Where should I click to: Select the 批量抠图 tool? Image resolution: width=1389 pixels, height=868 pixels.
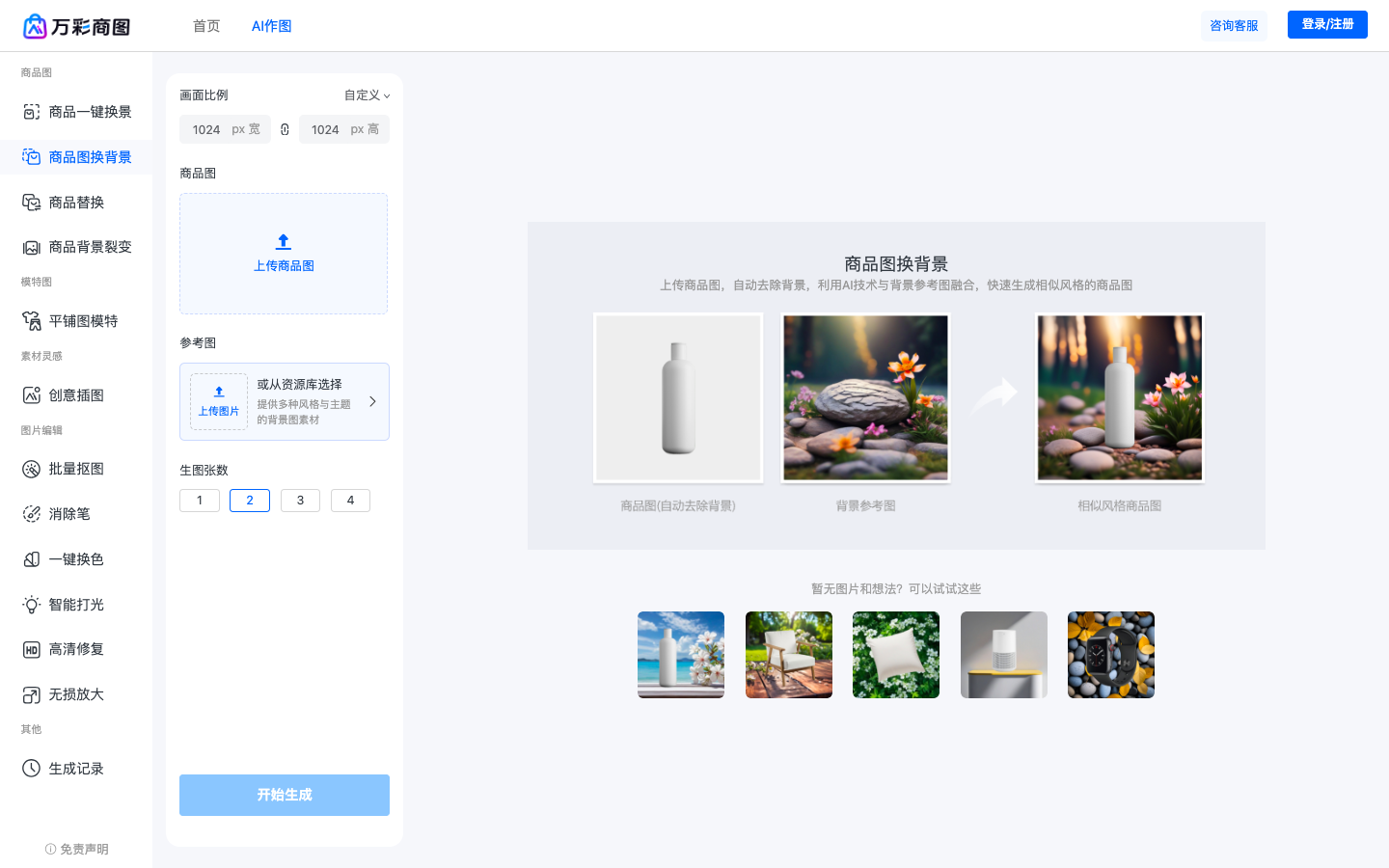77,469
